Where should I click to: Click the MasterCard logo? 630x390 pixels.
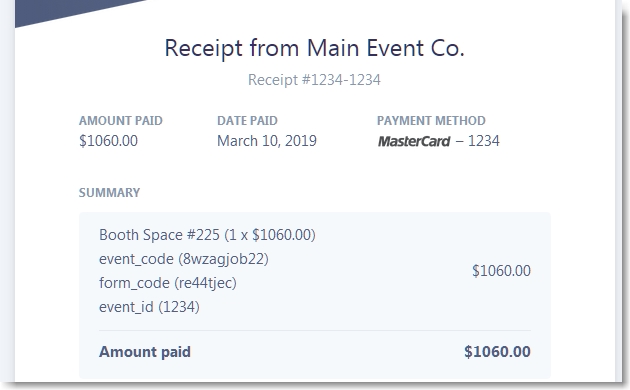click(x=414, y=141)
